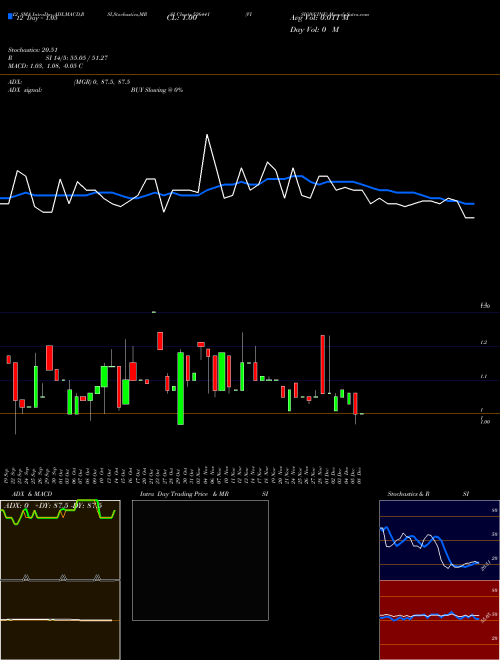Screen dimensions: 500x660
Task: Open the empty Intra Day Trading Price panel
Action: [x=200, y=560]
